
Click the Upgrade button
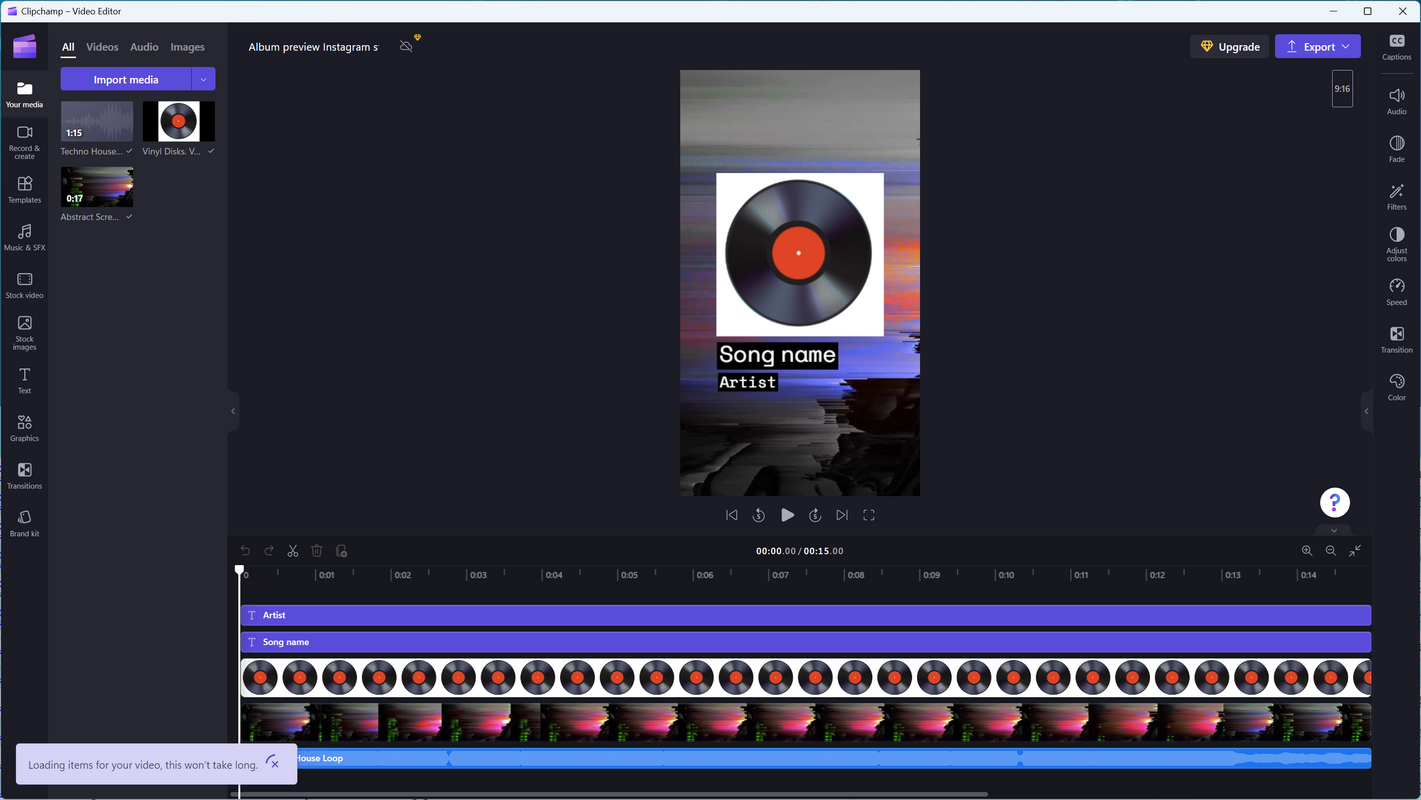click(1229, 47)
